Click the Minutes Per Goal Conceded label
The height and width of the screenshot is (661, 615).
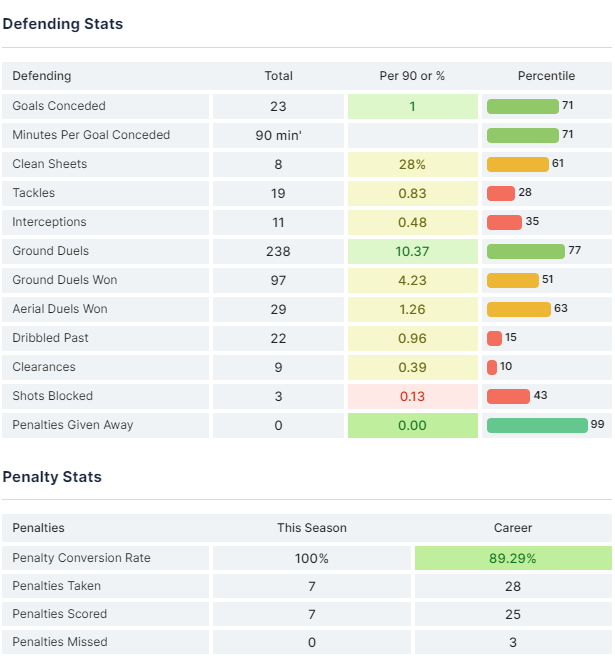[x=91, y=135]
